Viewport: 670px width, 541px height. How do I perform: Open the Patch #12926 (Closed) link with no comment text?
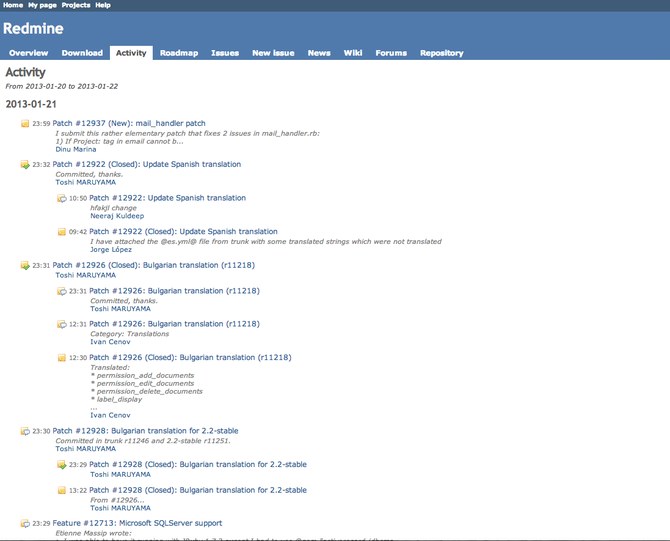pyautogui.click(x=153, y=265)
